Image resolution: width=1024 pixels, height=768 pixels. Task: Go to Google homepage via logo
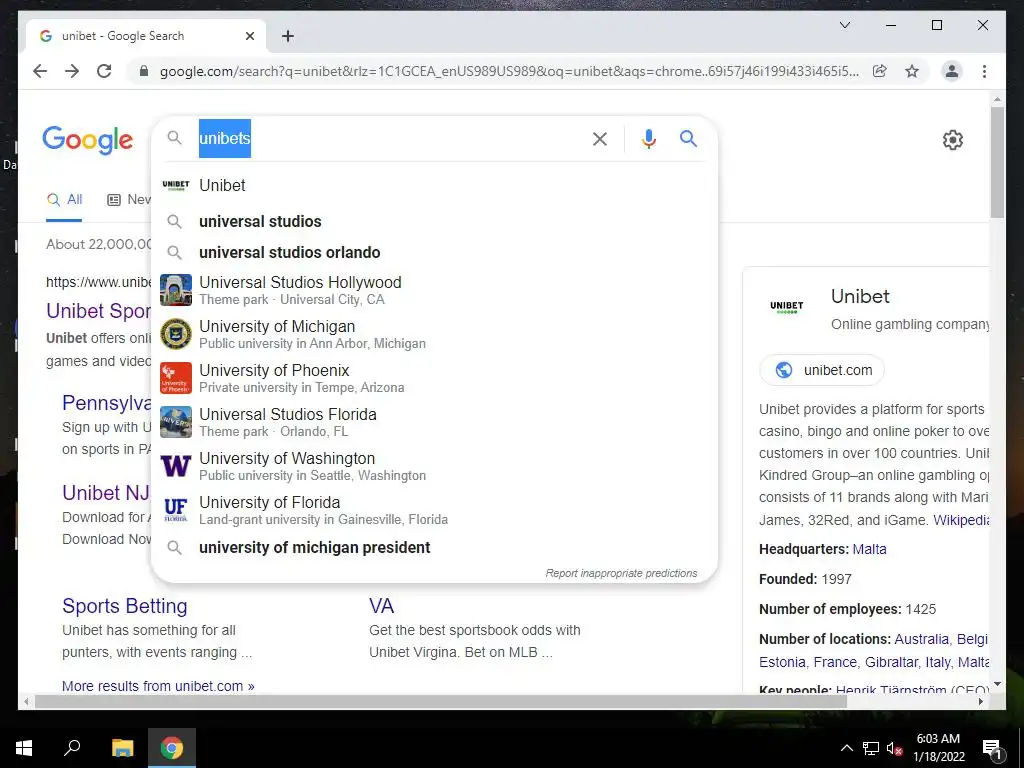88,140
